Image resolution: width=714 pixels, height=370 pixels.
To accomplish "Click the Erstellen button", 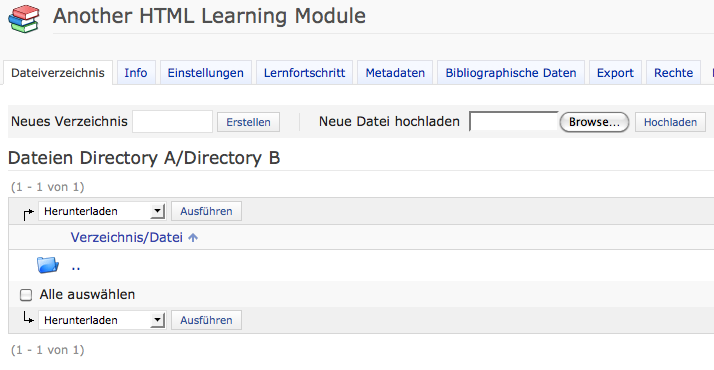I will [248, 122].
